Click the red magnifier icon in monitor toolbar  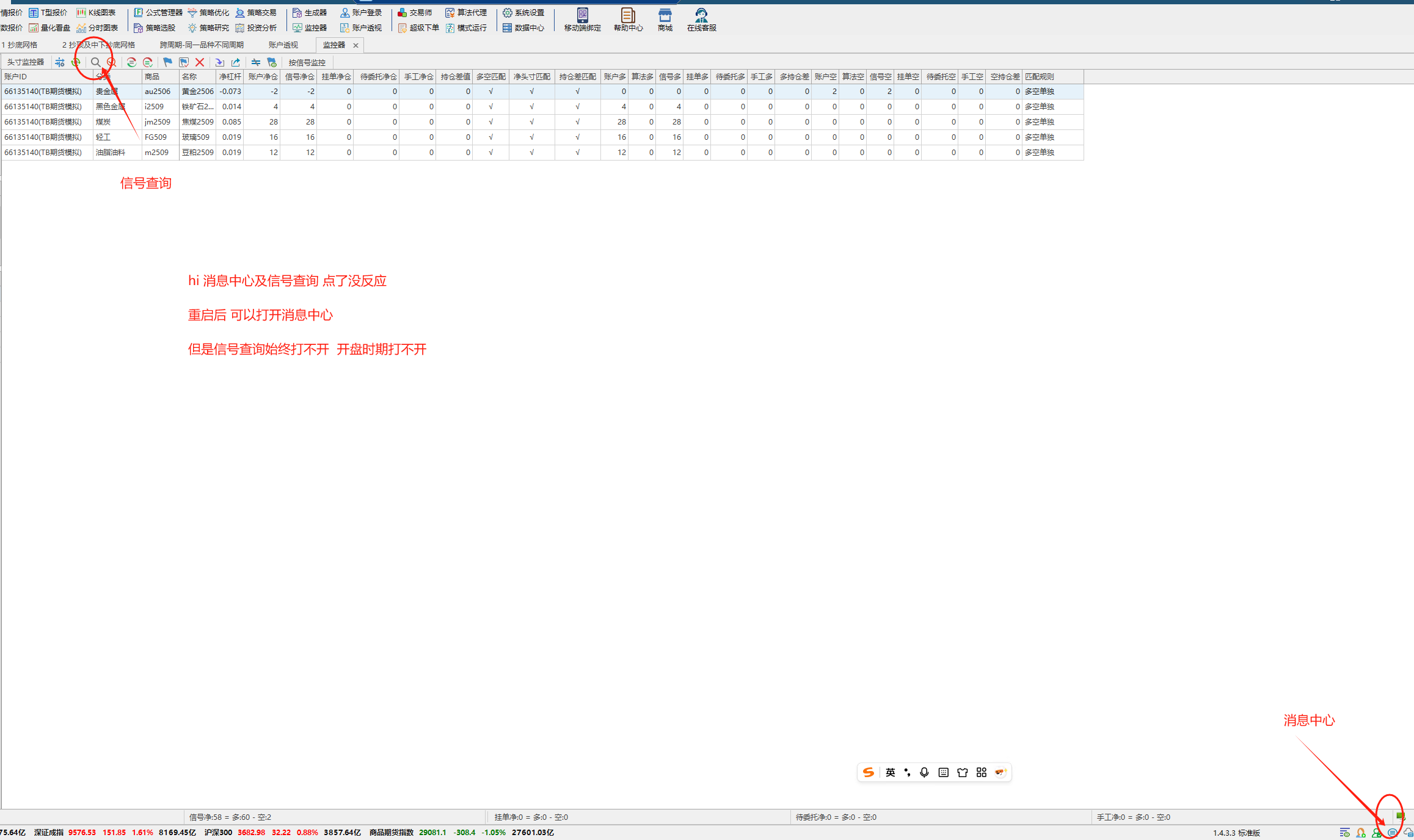pyautogui.click(x=111, y=62)
